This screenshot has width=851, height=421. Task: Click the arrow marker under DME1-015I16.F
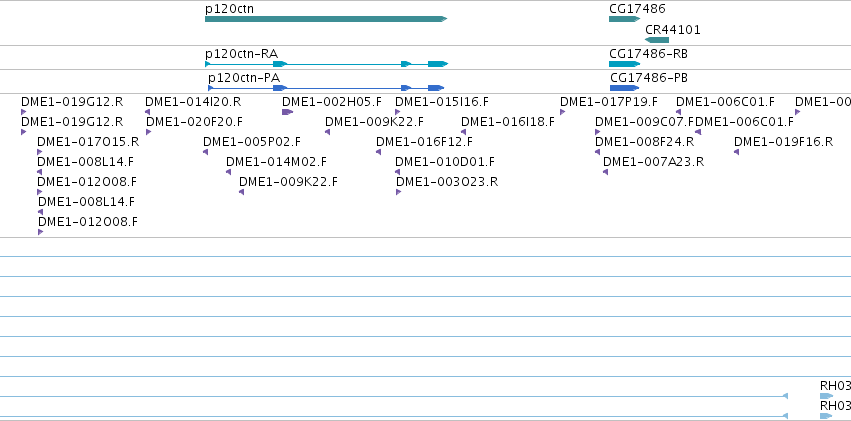[x=398, y=112]
